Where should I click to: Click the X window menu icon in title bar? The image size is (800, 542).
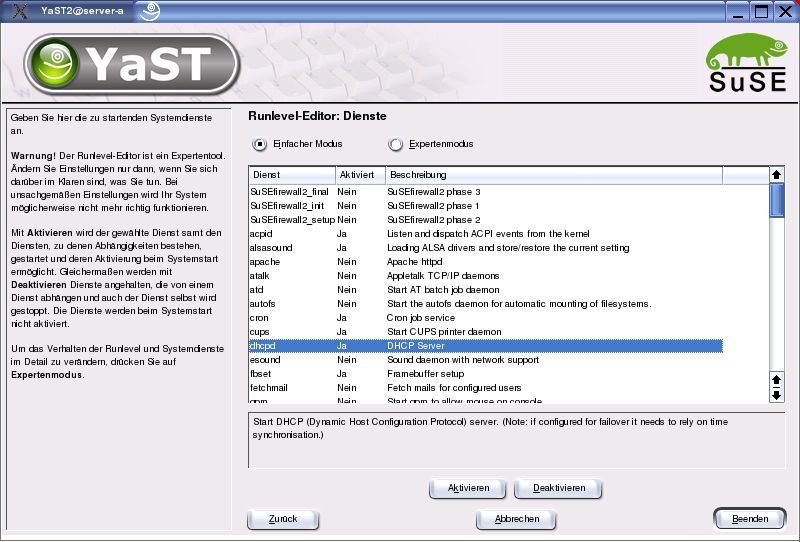click(19, 11)
